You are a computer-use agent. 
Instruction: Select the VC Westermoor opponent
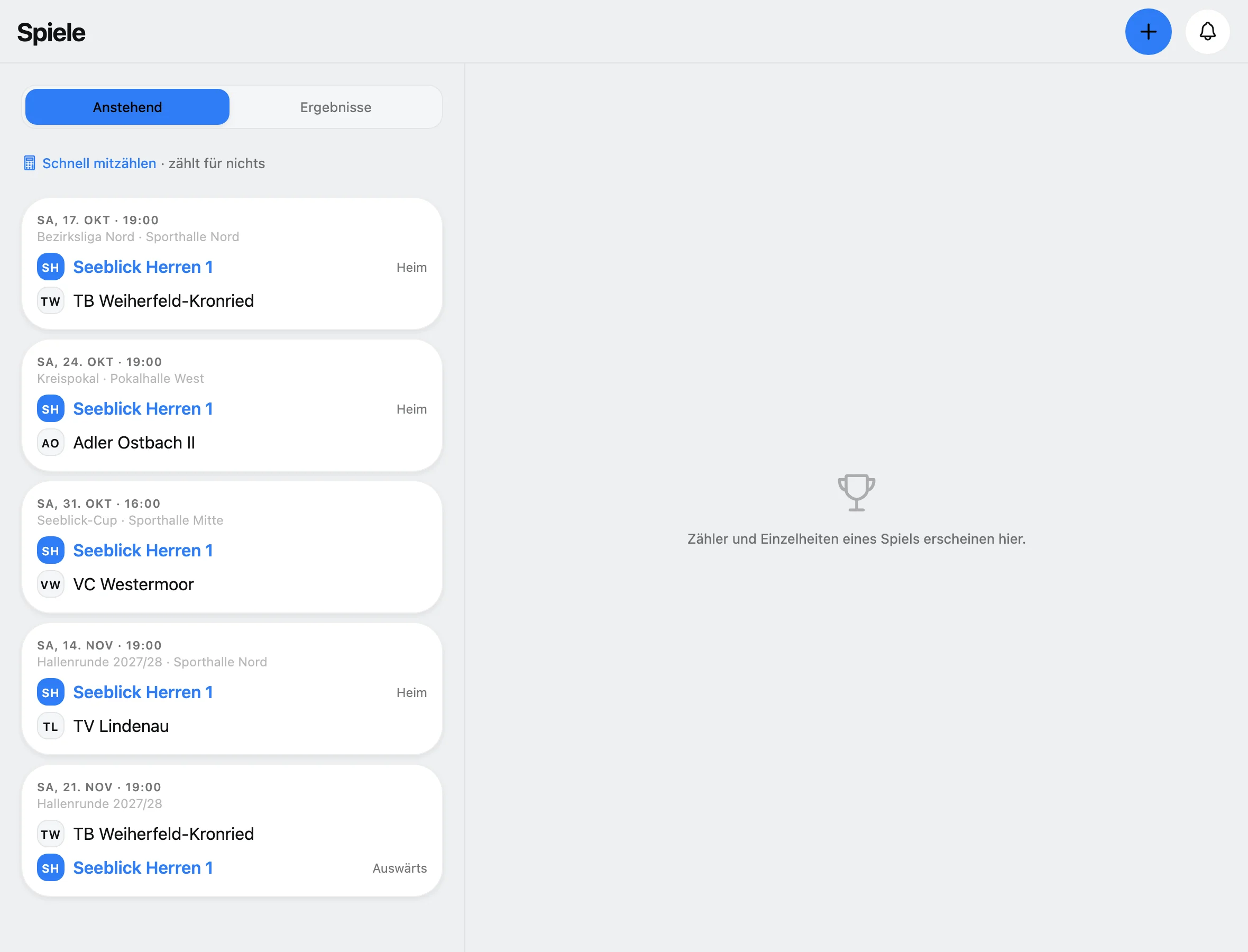point(133,584)
